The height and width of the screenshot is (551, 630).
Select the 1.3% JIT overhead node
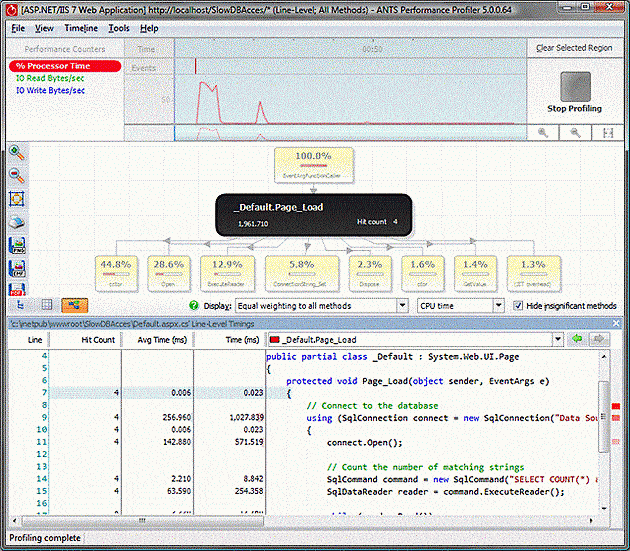(x=534, y=273)
